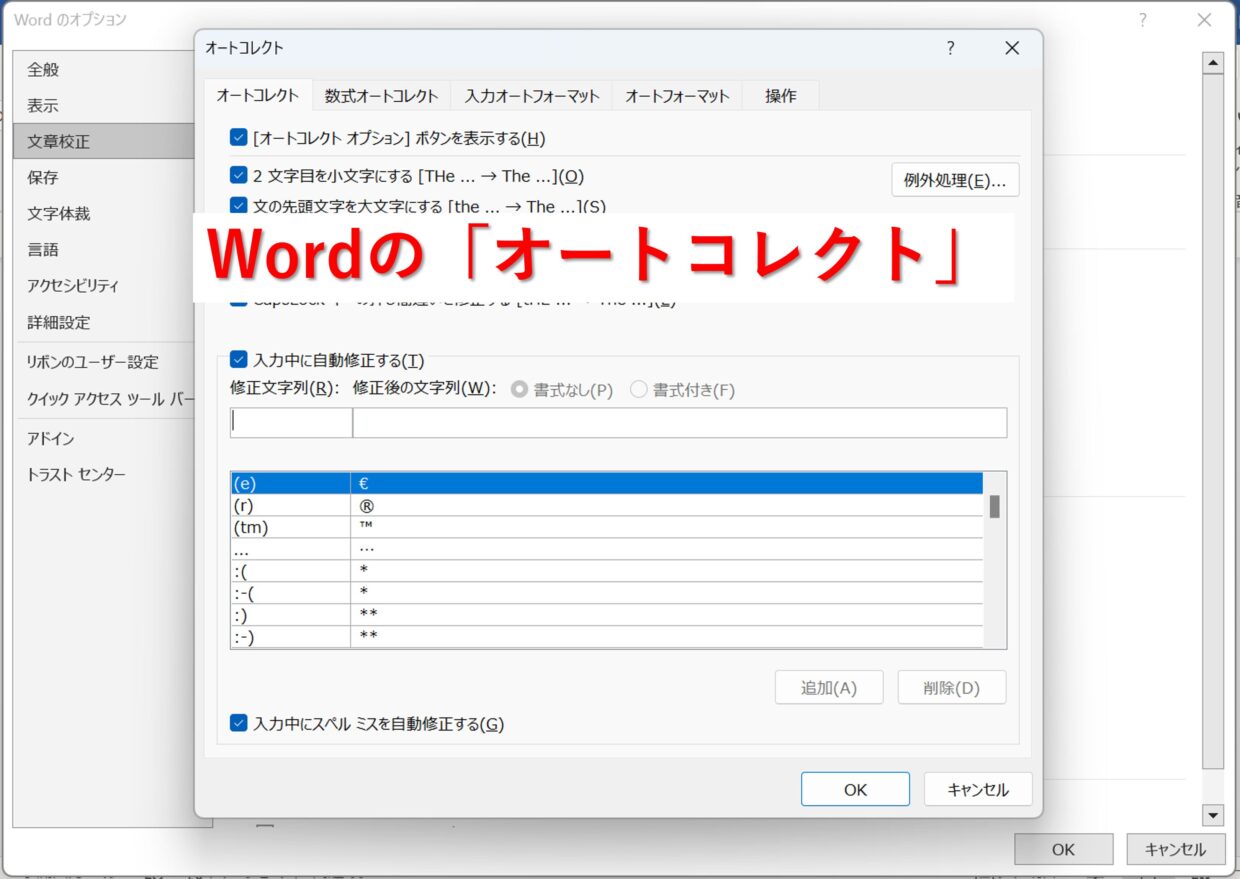1240x879 pixels.
Task: Select the オートフォーマット tab
Action: point(677,96)
